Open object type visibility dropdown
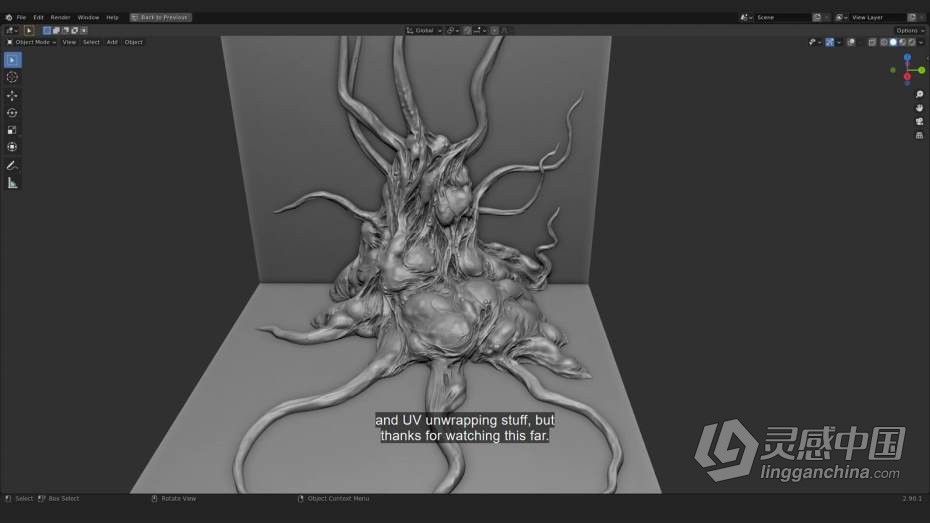This screenshot has height=523, width=930. click(815, 42)
